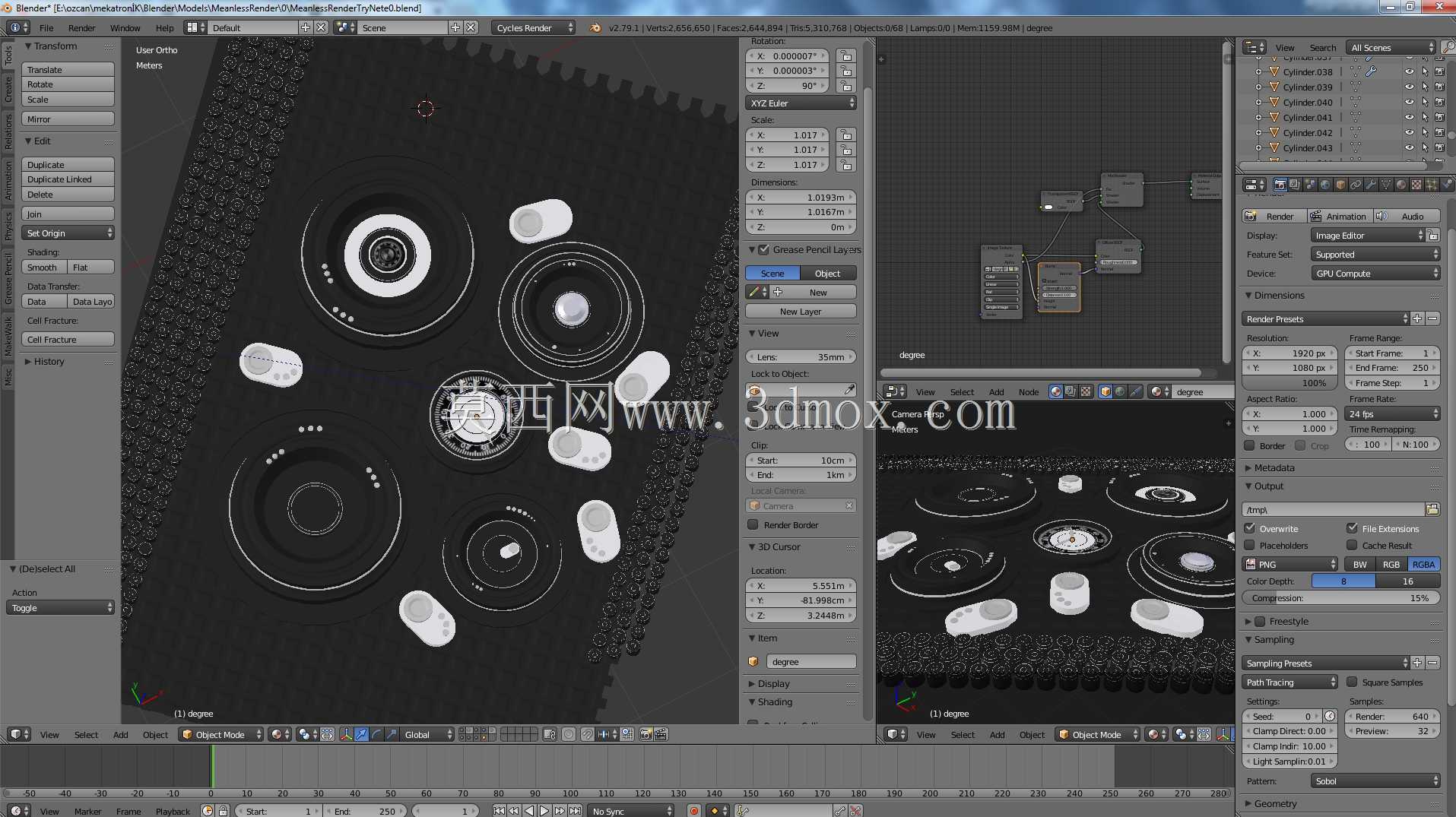1456x817 pixels.
Task: Toggle the 3D manipulator axis icon
Action: (x=346, y=734)
